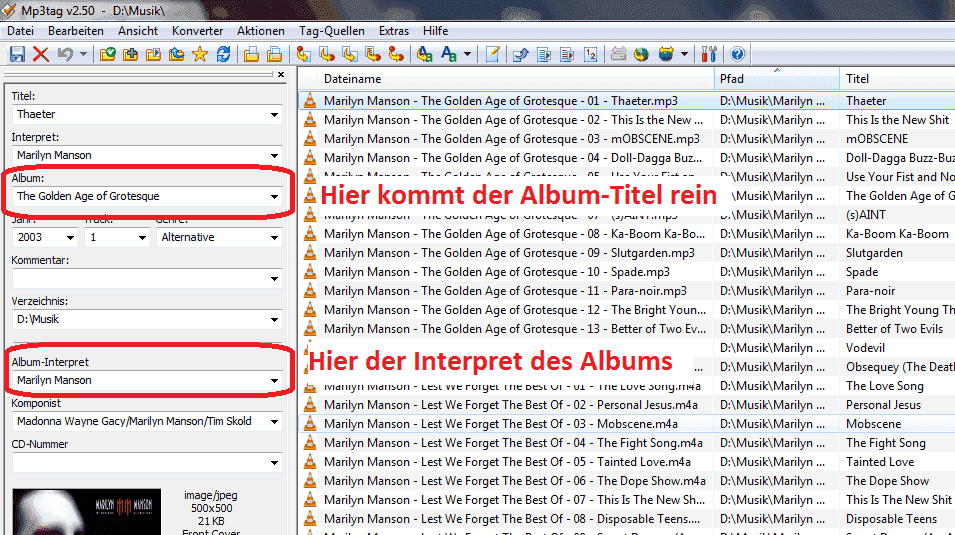
Task: Click the album cover art thumbnail
Action: click(x=86, y=512)
